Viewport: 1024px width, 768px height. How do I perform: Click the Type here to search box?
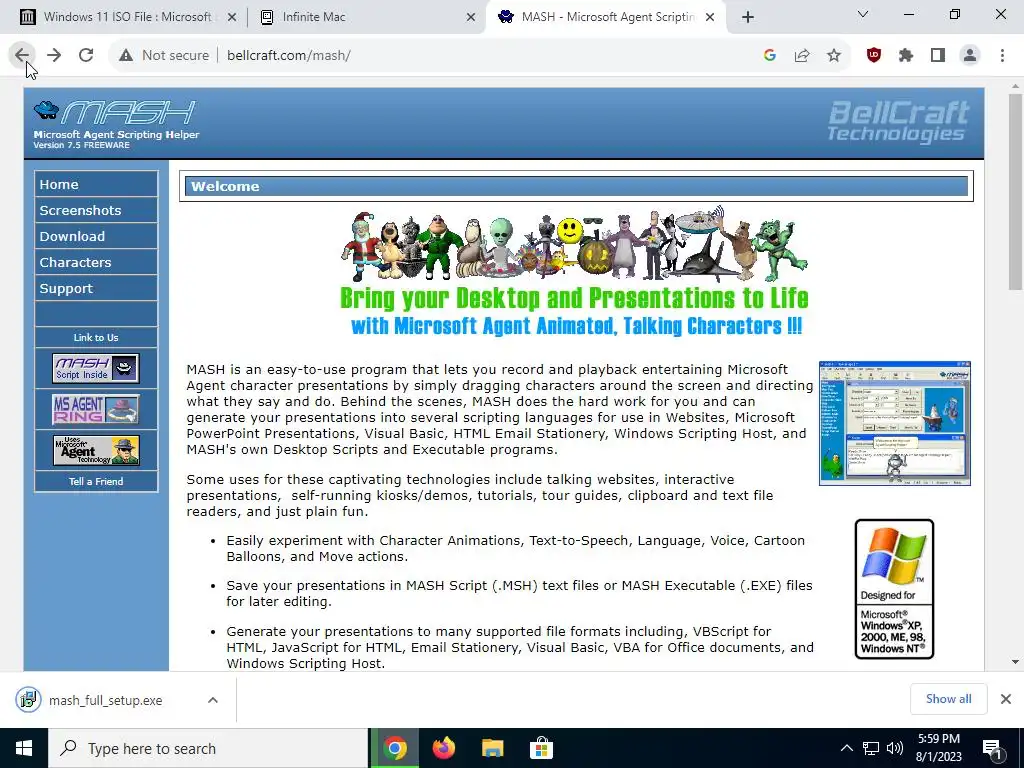point(208,748)
